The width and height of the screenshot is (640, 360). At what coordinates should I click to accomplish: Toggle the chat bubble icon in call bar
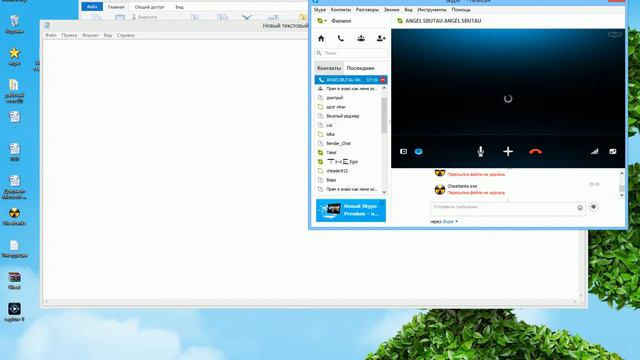[418, 151]
